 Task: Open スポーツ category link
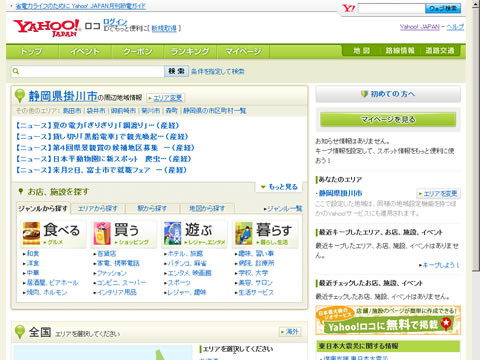point(178,283)
